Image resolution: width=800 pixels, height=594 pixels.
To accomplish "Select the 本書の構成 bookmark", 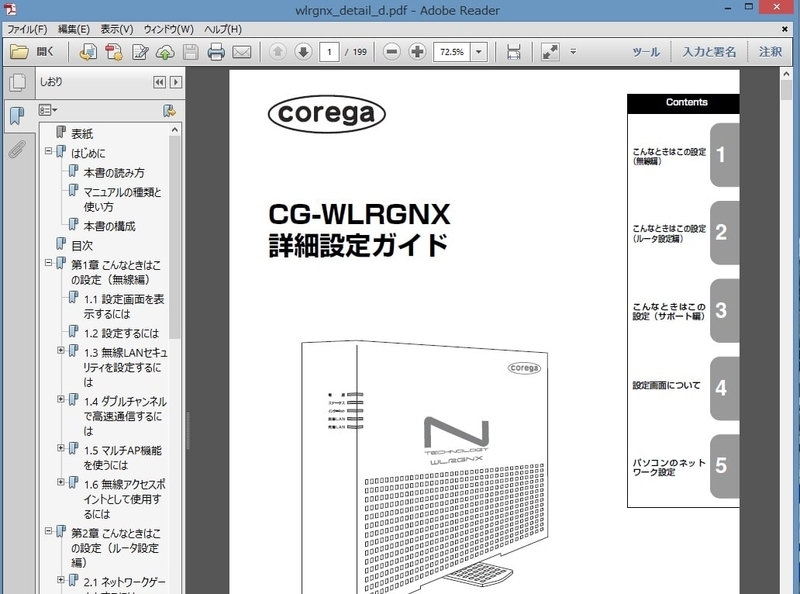I will 109,226.
